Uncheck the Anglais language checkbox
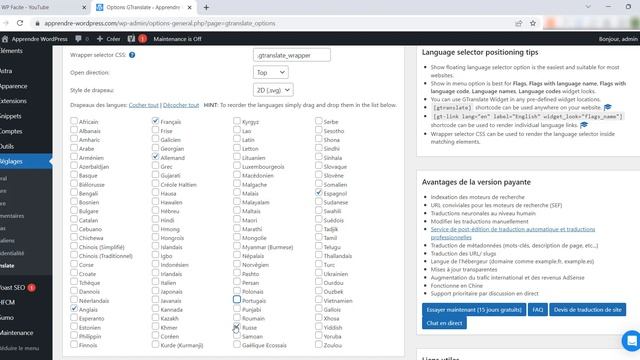Viewport: 640px width, 360px height. [73, 309]
